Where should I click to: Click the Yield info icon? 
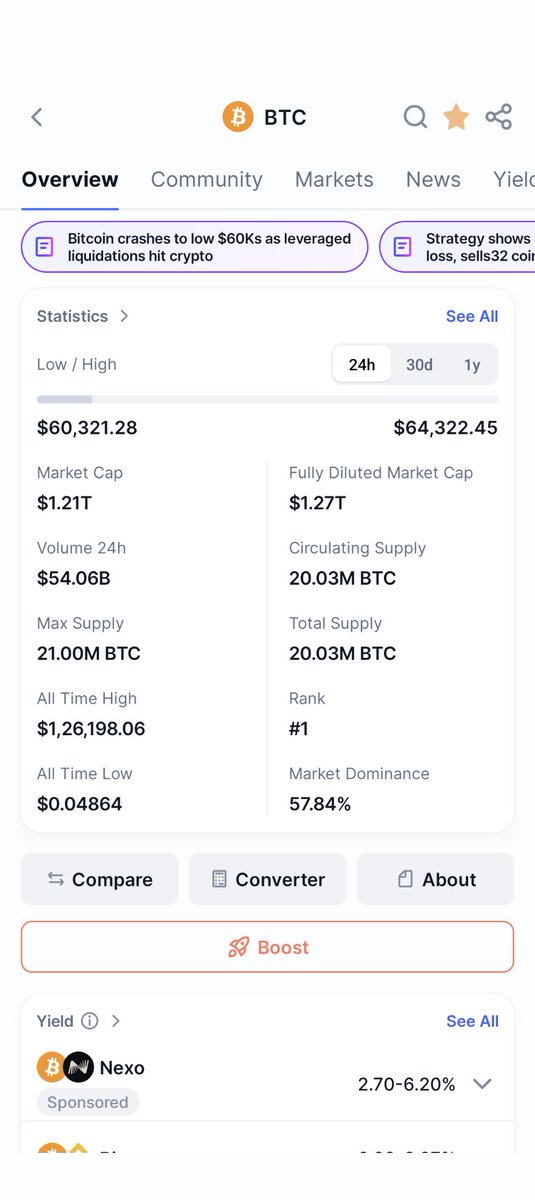coord(90,1021)
